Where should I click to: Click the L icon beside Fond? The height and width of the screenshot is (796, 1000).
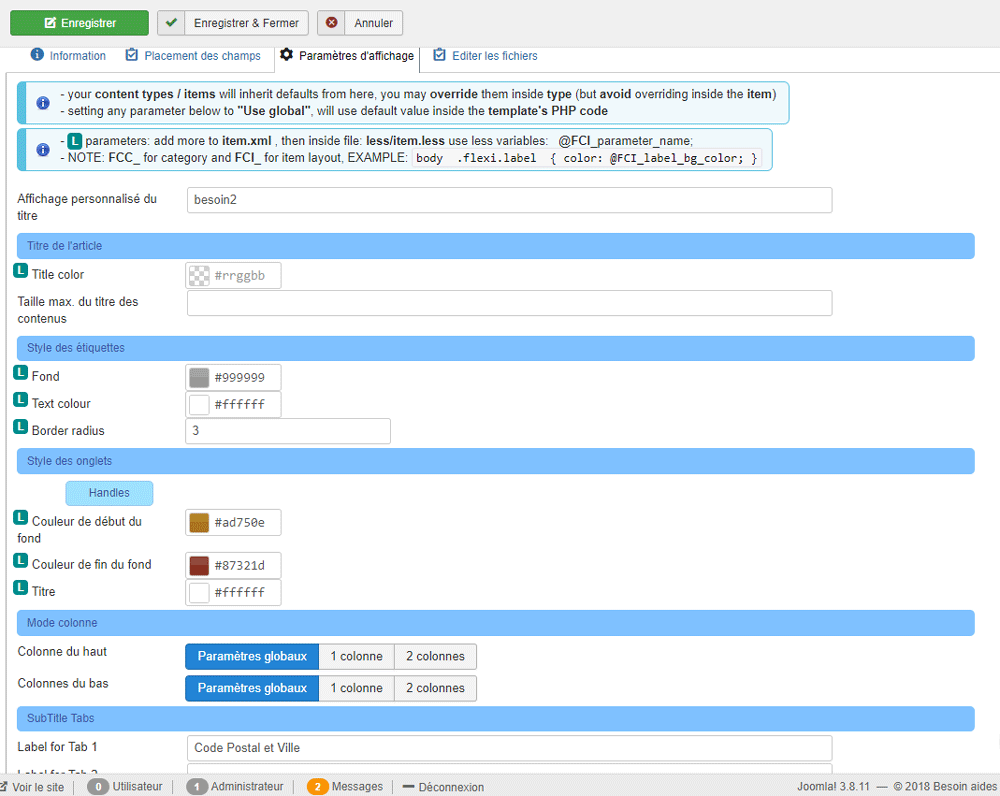[x=20, y=373]
